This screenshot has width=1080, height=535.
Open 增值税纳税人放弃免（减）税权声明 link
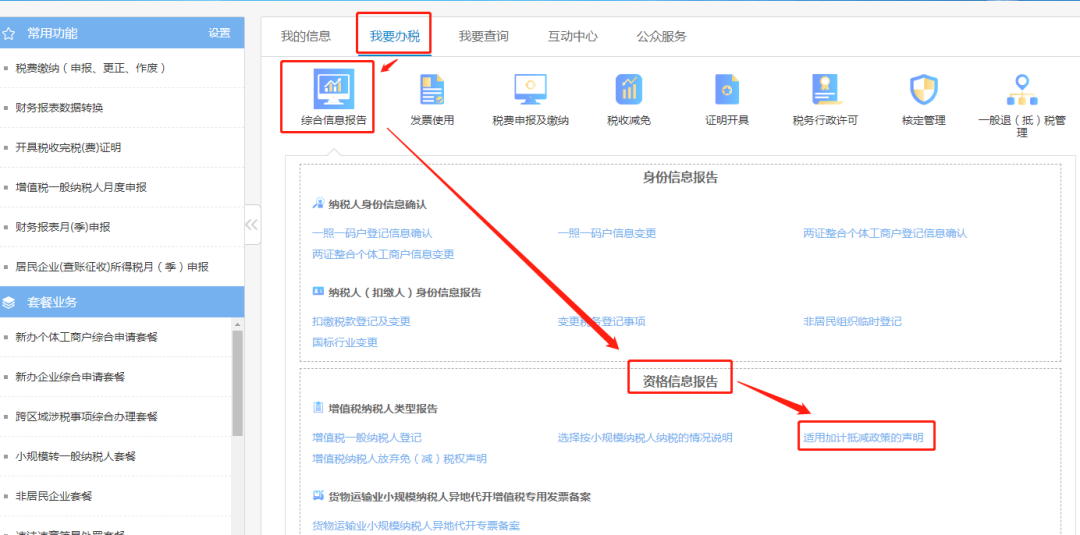click(399, 459)
